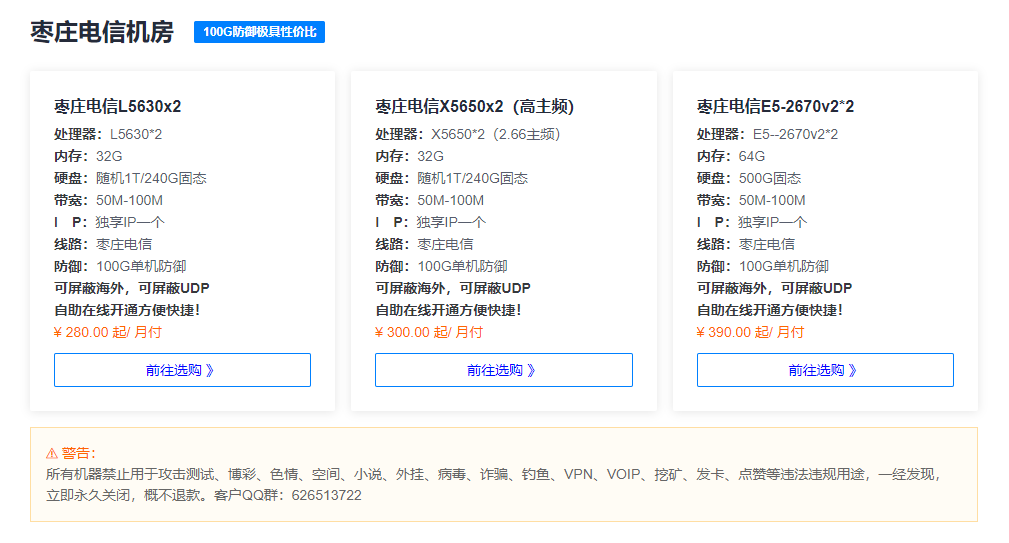Click processor value E5--2670v2*2
This screenshot has width=1009, height=543.
point(795,134)
